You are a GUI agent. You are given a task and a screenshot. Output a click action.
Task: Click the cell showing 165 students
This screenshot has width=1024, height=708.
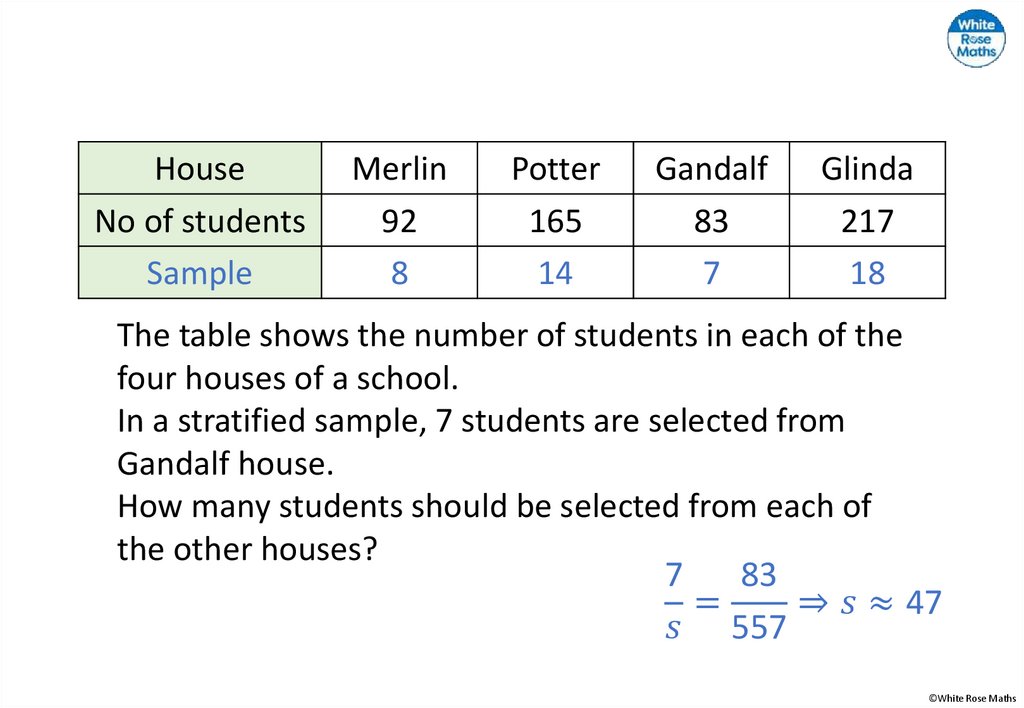click(x=555, y=220)
